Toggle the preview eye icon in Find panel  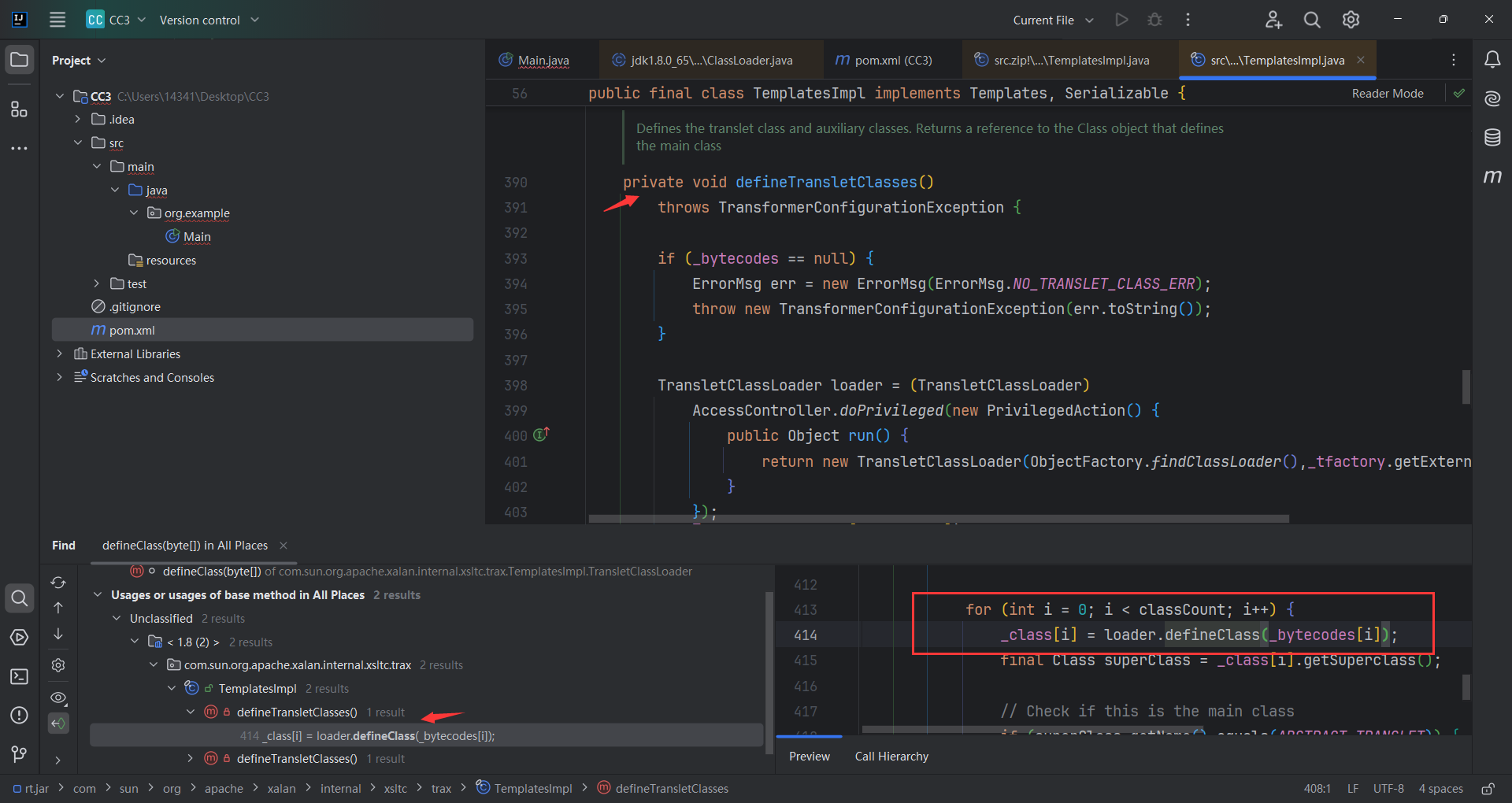click(58, 698)
